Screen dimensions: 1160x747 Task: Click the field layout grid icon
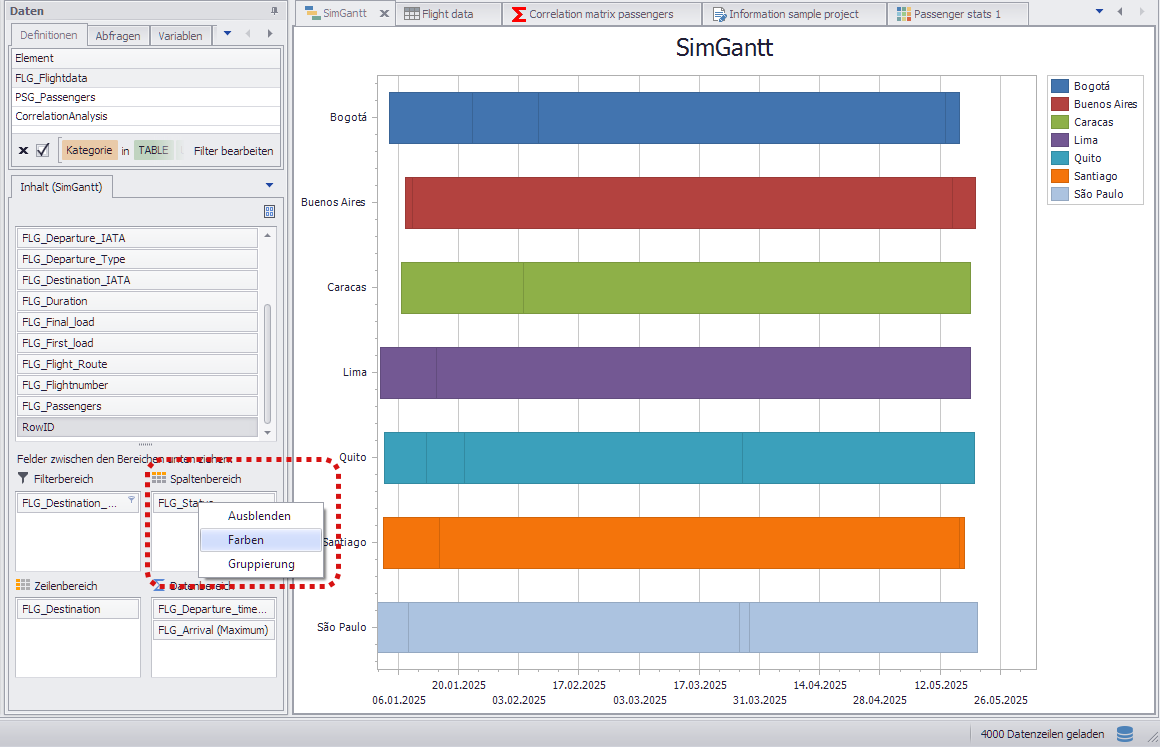[x=269, y=211]
